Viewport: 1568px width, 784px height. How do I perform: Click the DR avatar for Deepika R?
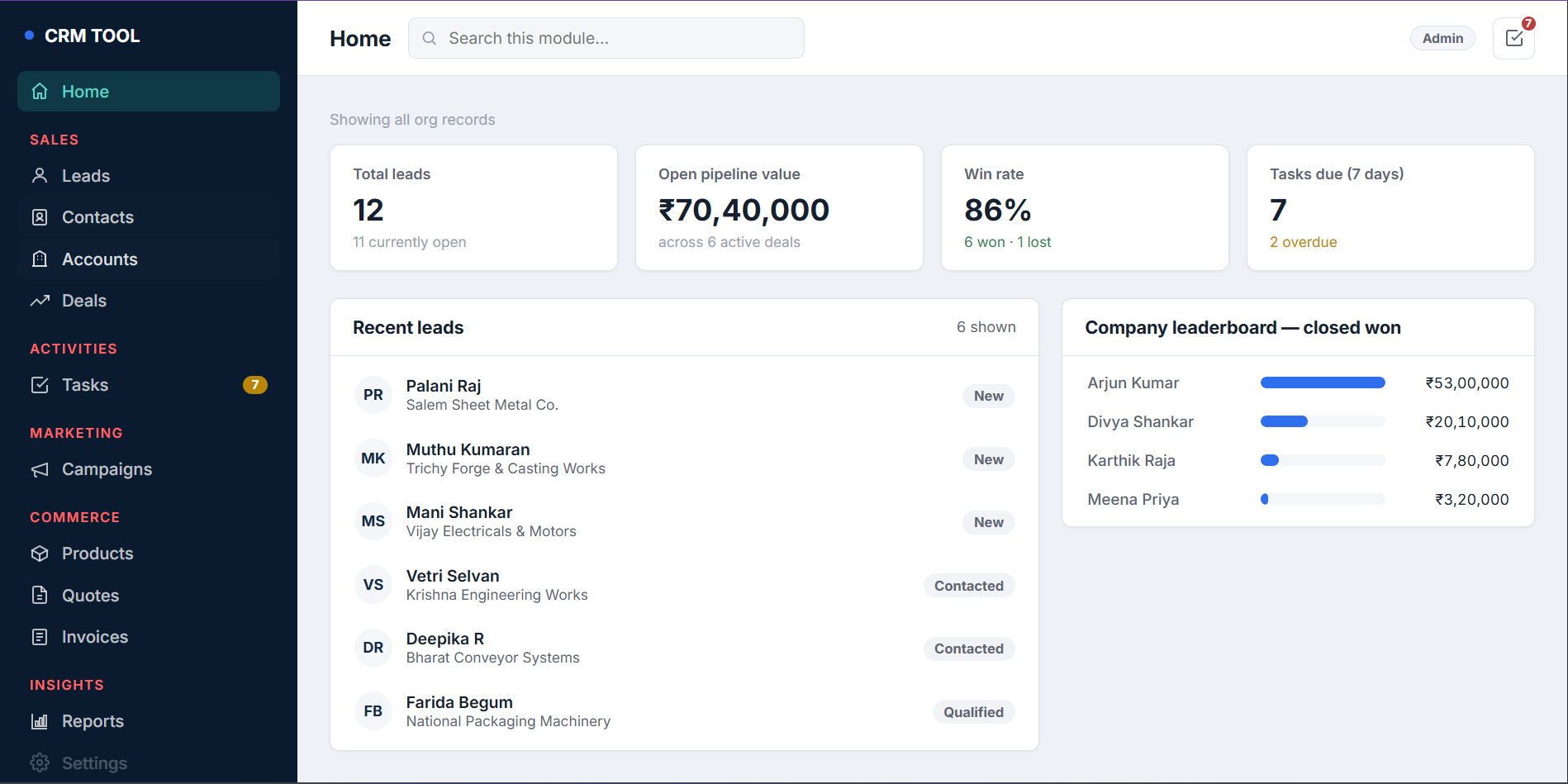point(373,648)
